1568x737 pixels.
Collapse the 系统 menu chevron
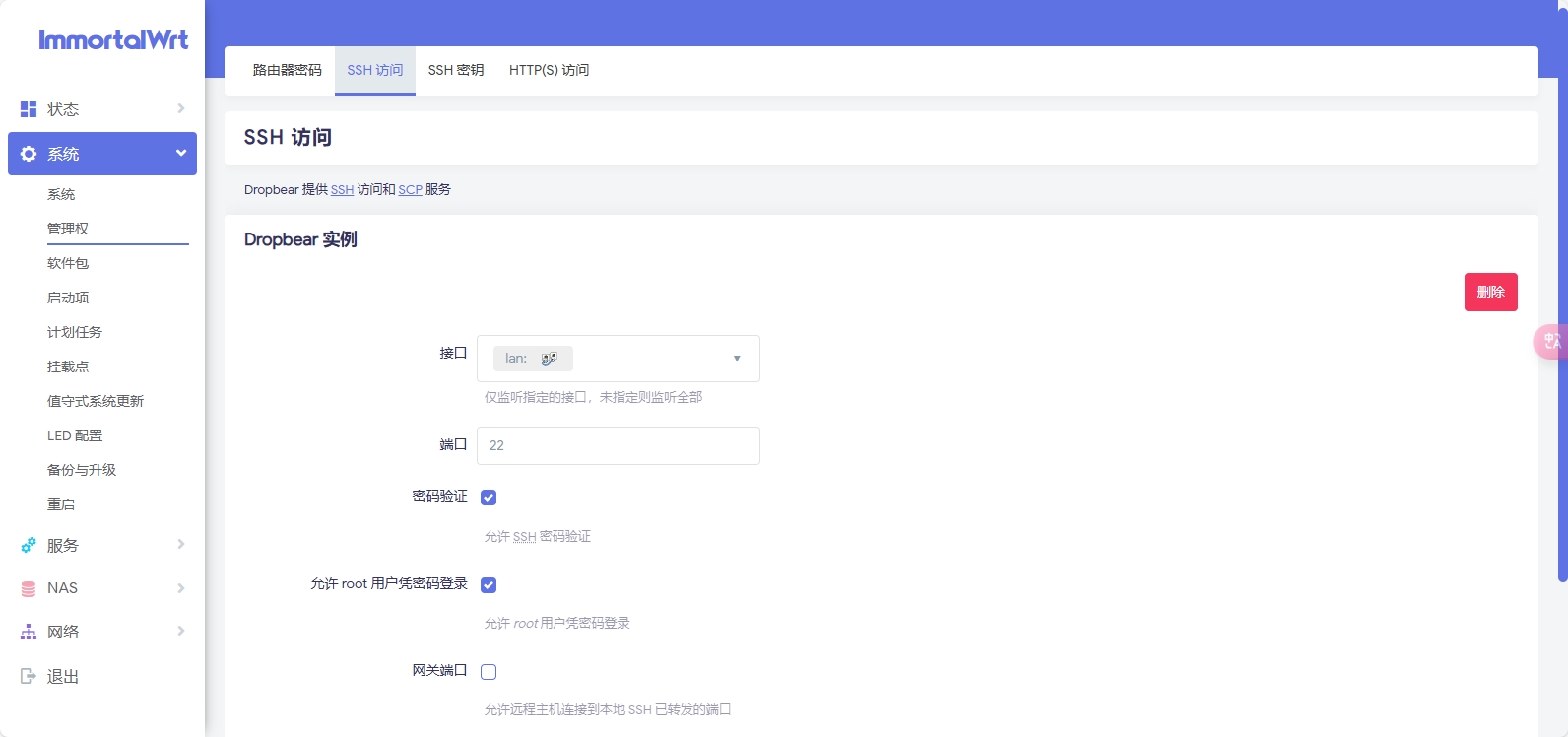[181, 153]
